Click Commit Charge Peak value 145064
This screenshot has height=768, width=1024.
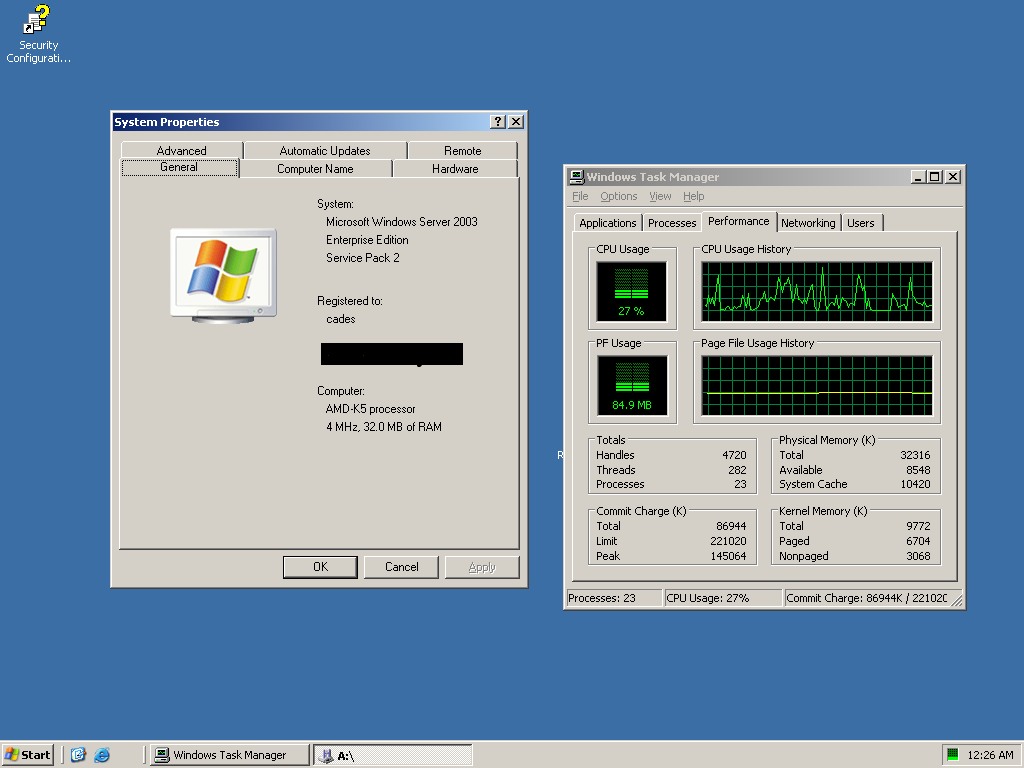click(x=728, y=556)
